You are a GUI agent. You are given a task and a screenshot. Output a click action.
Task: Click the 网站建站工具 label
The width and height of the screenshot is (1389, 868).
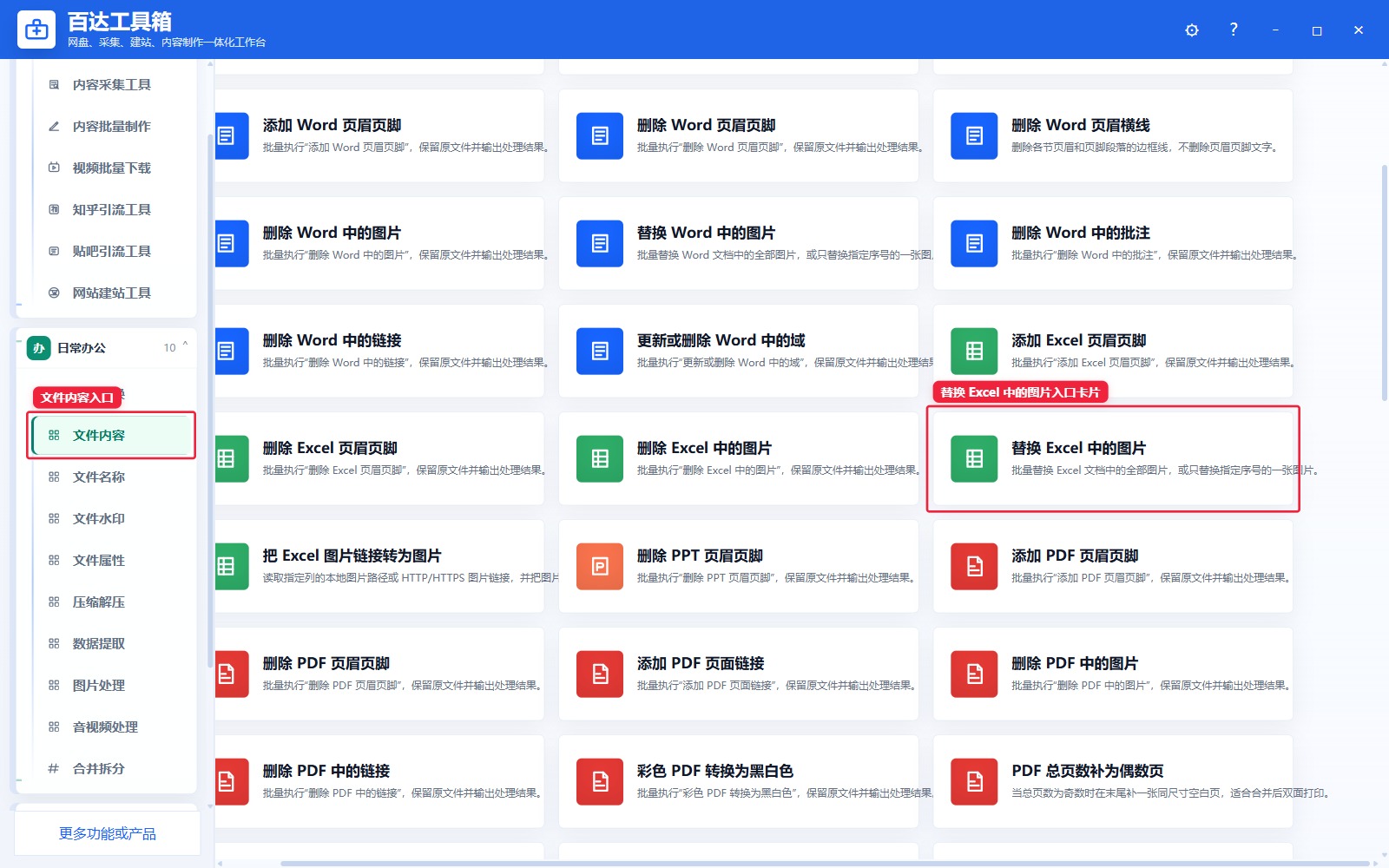(x=112, y=293)
